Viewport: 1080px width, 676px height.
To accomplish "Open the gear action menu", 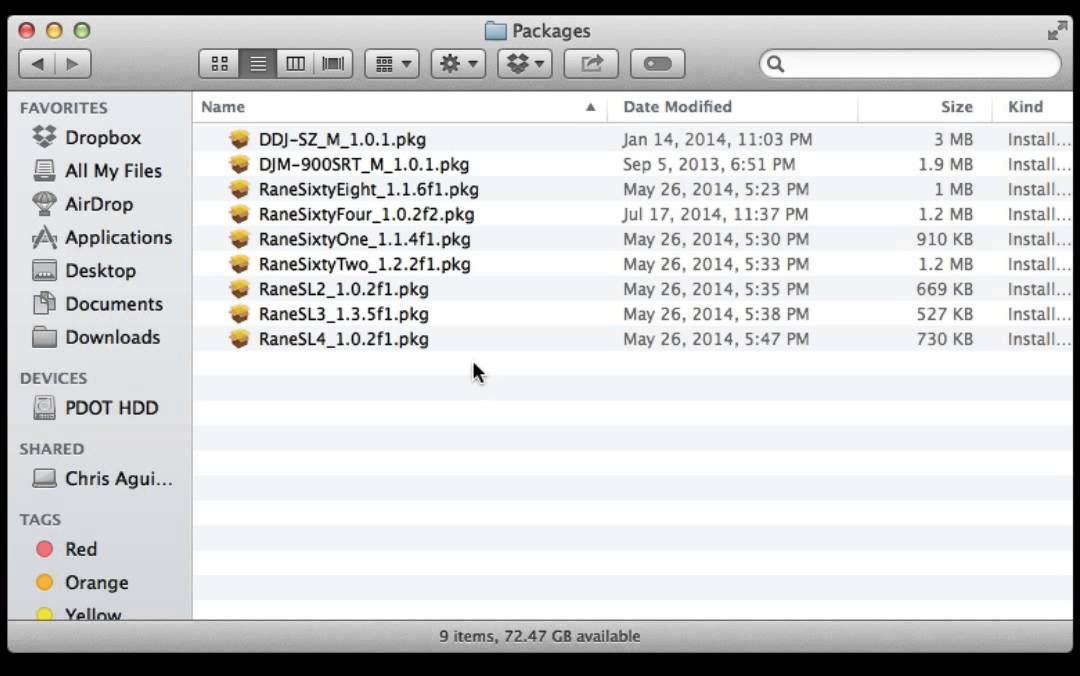I will click(458, 64).
